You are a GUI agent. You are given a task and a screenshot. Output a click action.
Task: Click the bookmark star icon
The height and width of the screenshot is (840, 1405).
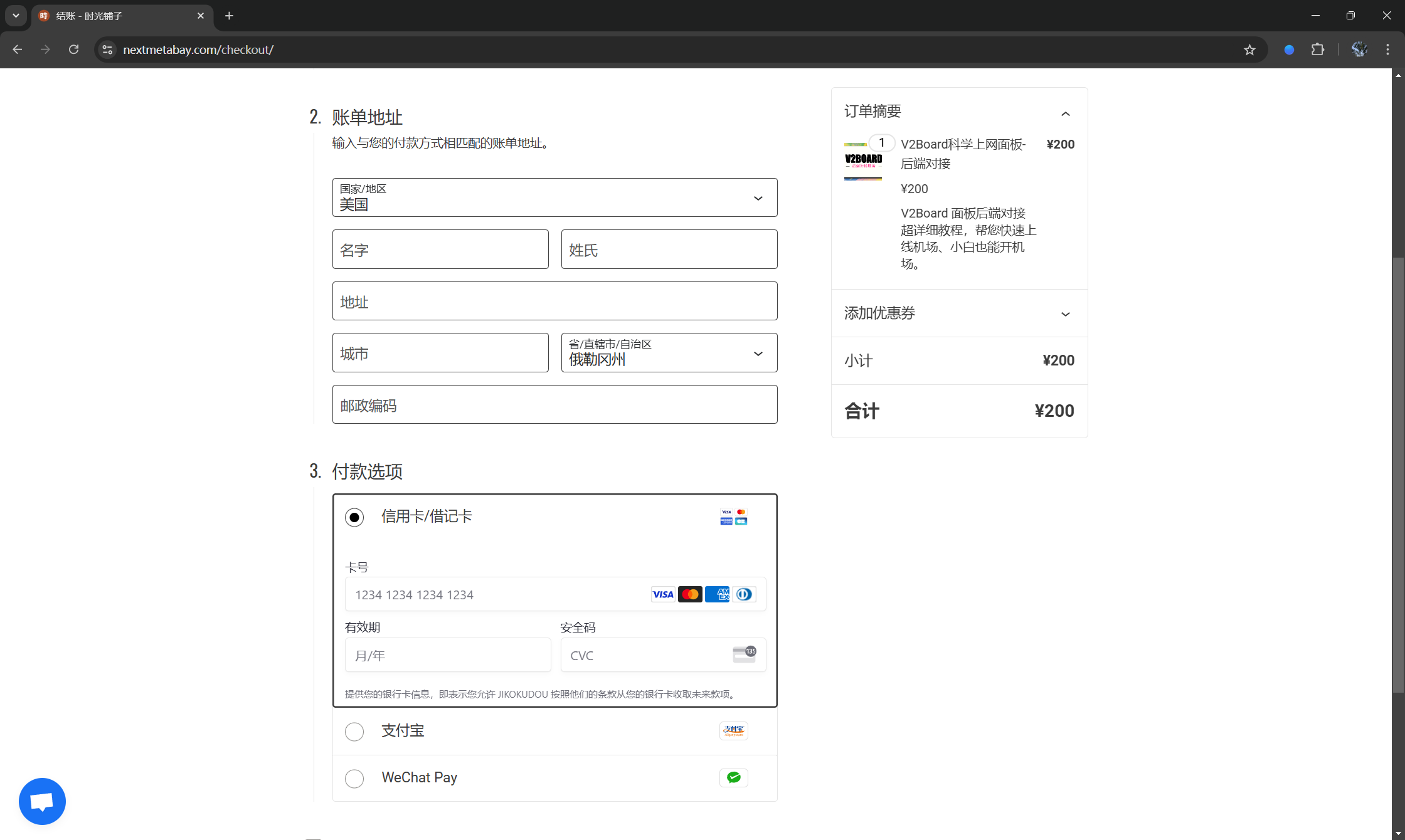1249,50
